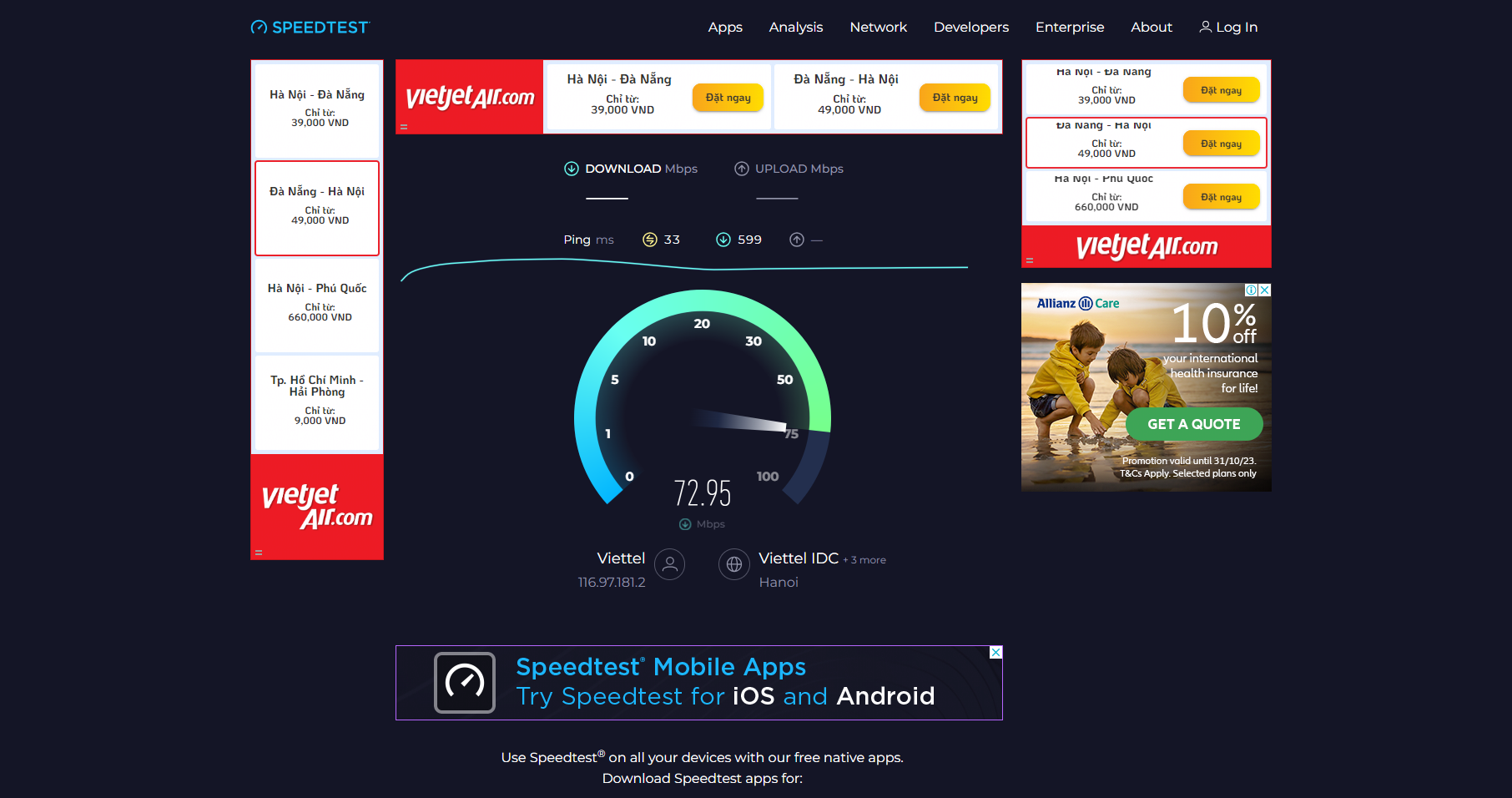Click the vietjetair.com logo in top banner
Screen dimensions: 1512x798
[470, 97]
